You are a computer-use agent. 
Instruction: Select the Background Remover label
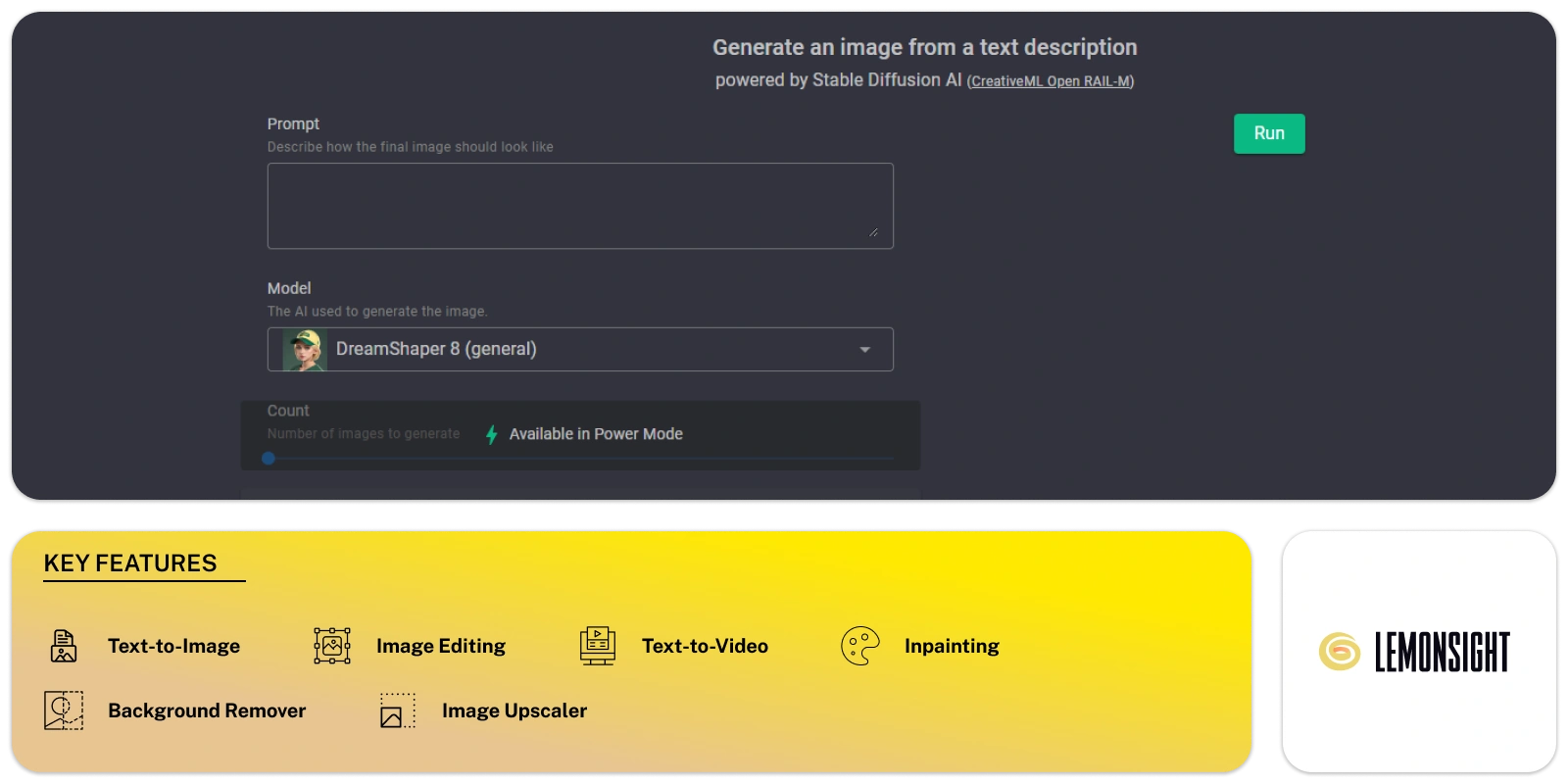pyautogui.click(x=207, y=710)
